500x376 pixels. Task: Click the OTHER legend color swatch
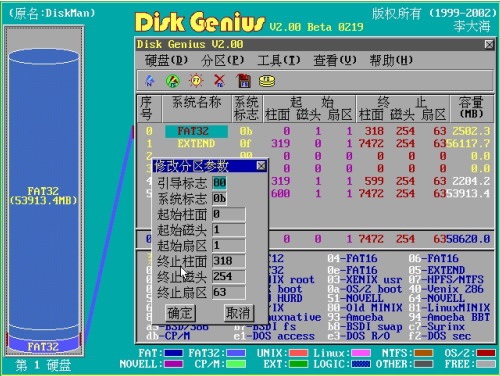(x=423, y=364)
